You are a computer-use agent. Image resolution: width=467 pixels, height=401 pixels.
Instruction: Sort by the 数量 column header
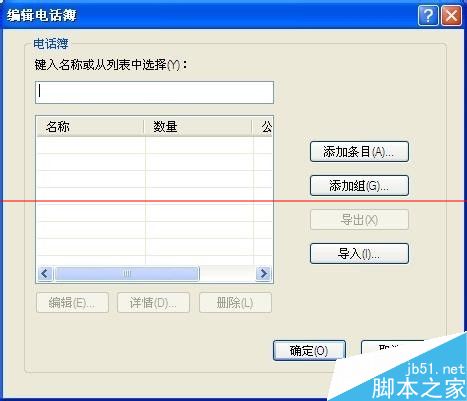coord(198,127)
